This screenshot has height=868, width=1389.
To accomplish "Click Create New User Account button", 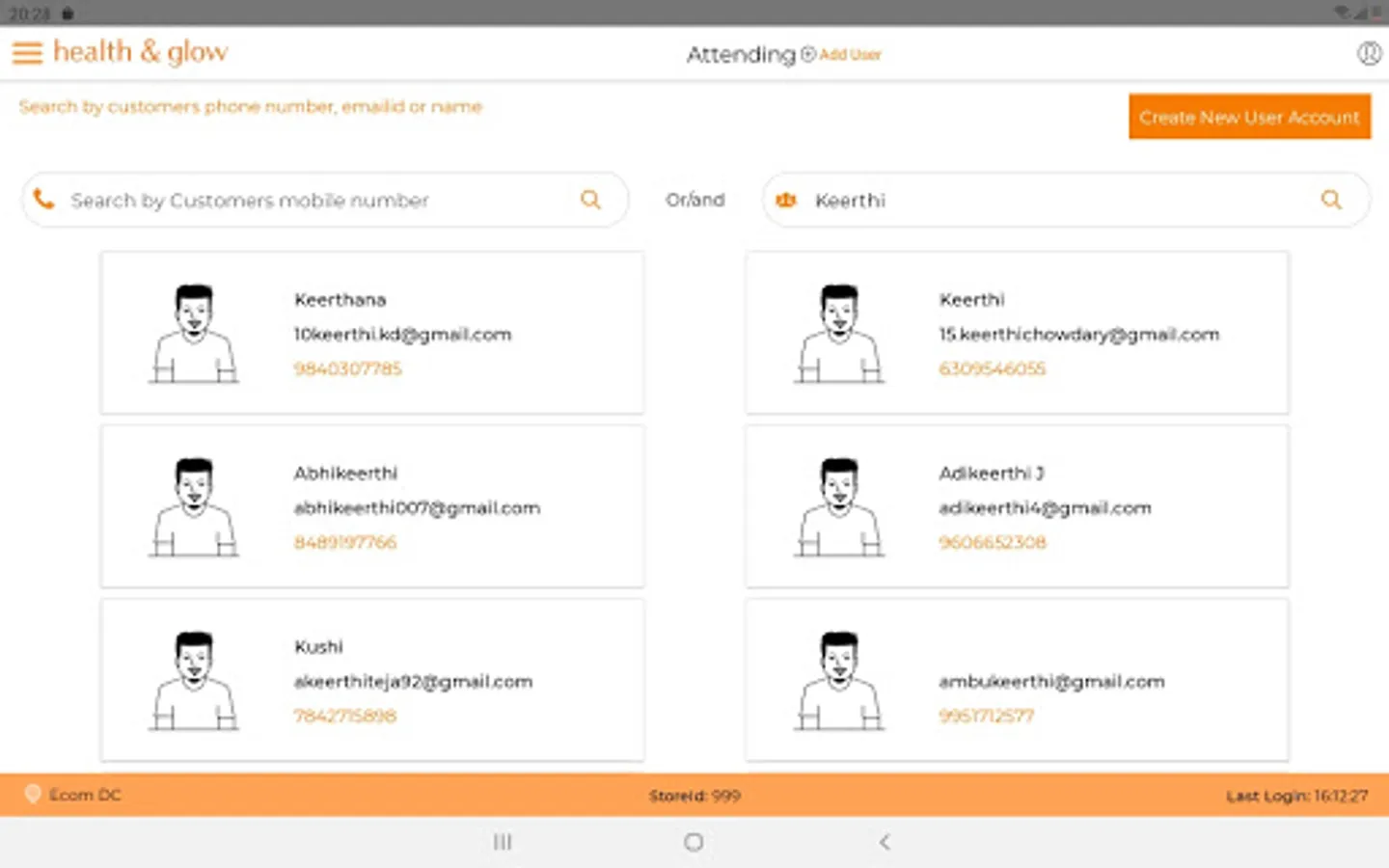I will (1249, 117).
